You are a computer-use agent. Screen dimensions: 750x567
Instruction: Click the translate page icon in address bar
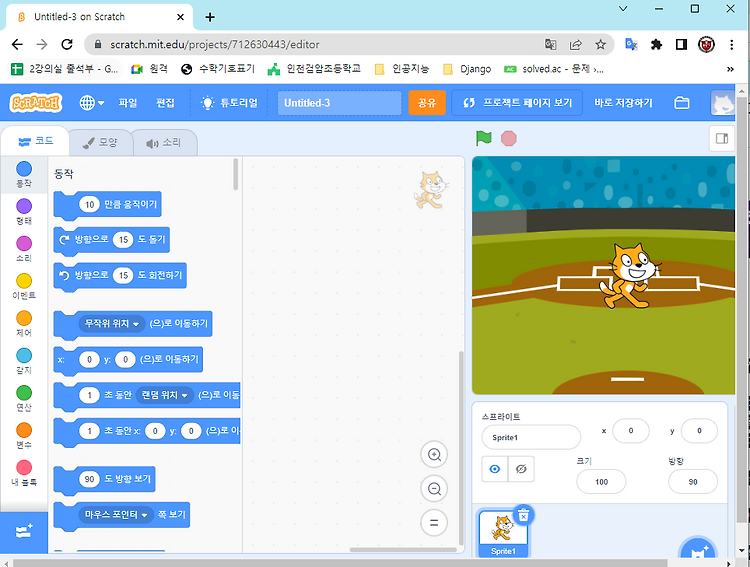click(x=551, y=44)
